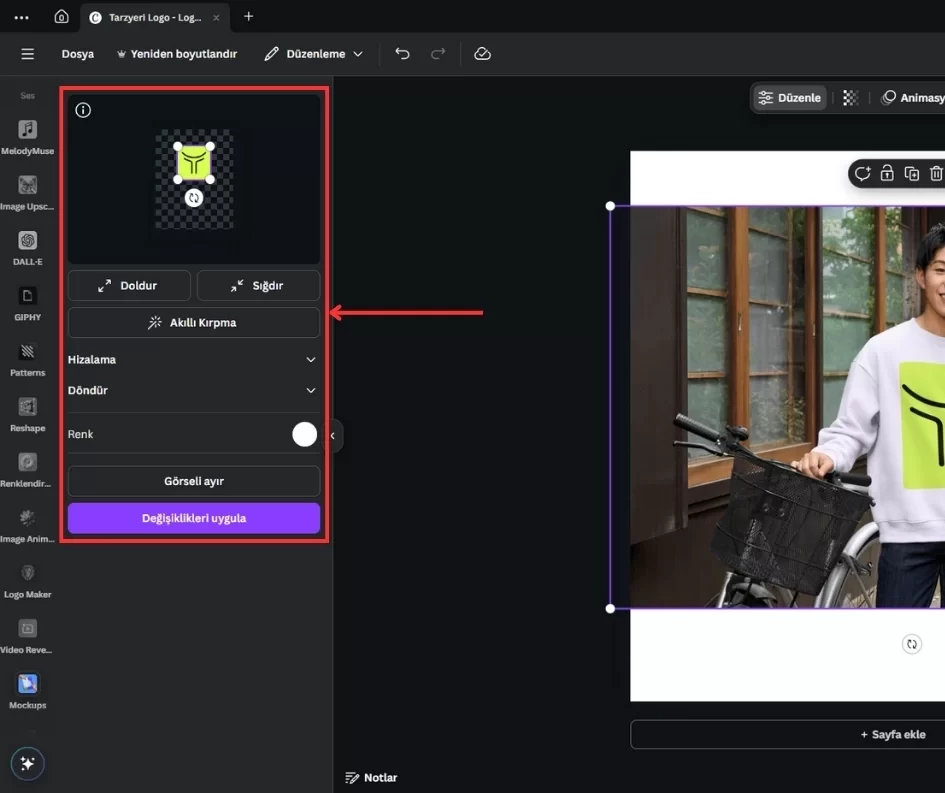
Task: Go to the home icon
Action: point(61,17)
